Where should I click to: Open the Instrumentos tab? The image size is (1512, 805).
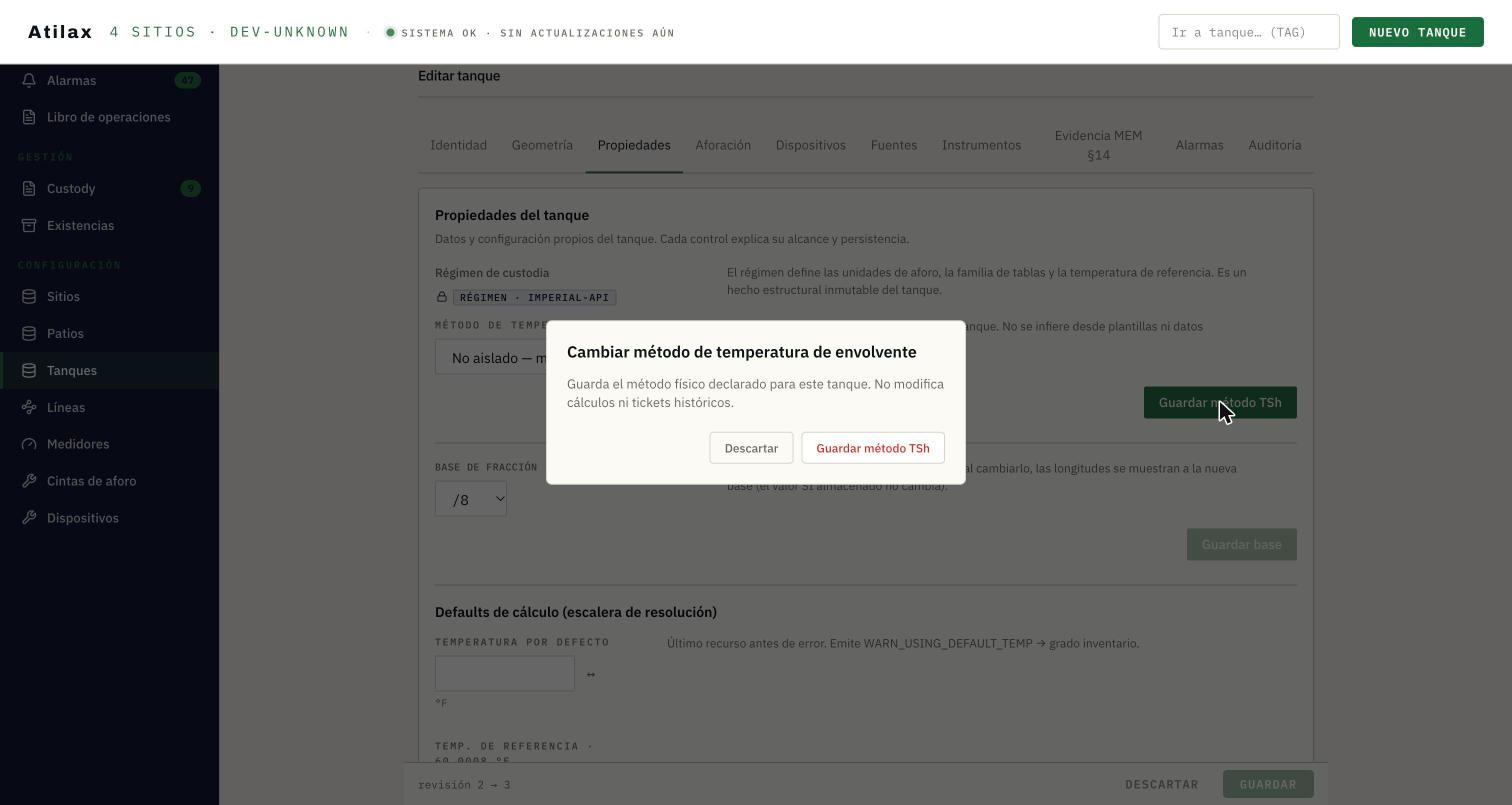click(981, 145)
